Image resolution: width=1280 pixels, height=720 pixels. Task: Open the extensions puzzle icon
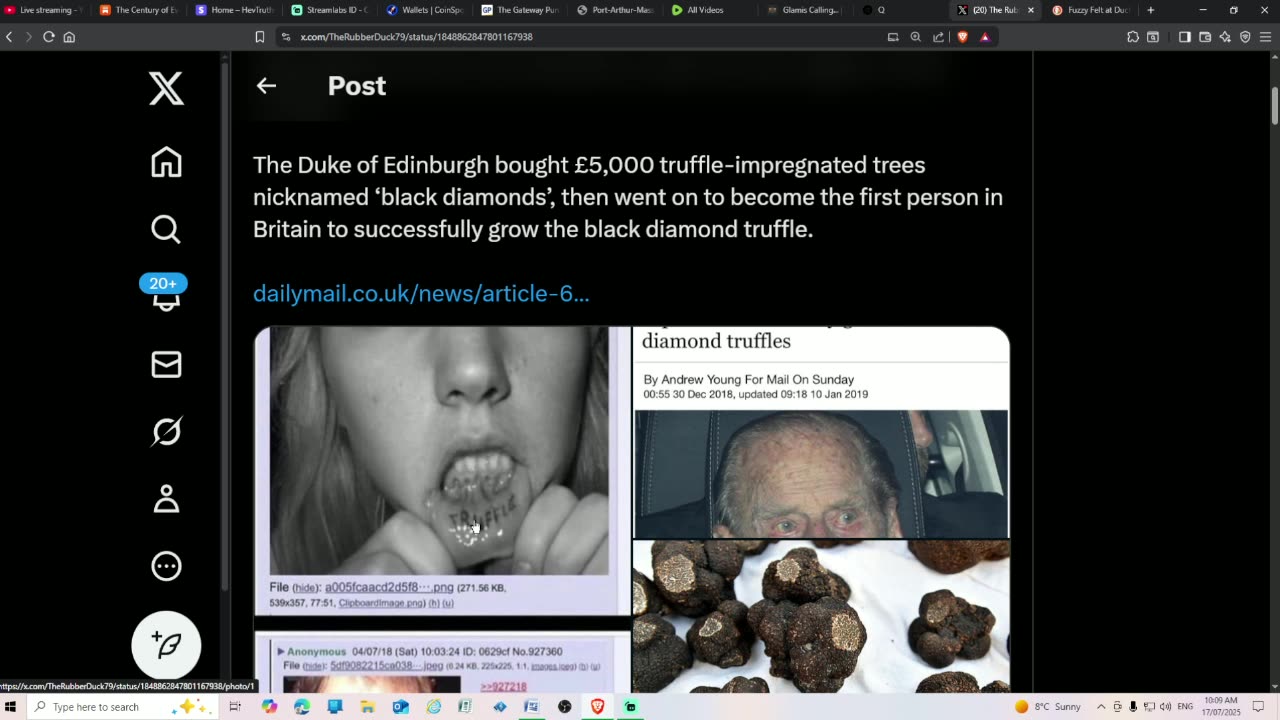1133,37
